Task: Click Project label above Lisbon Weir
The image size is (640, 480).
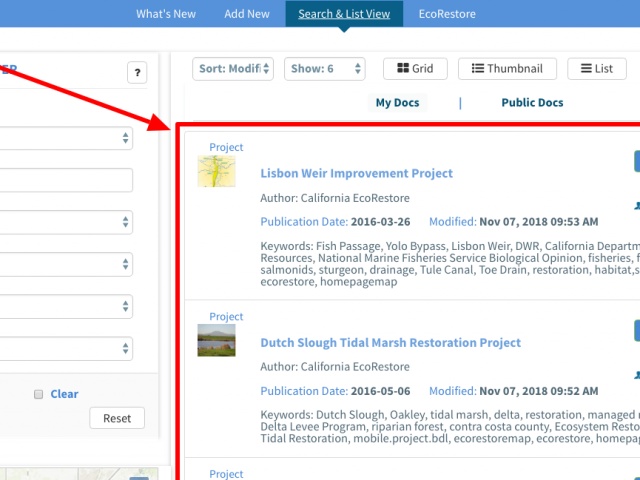Action: click(x=226, y=147)
